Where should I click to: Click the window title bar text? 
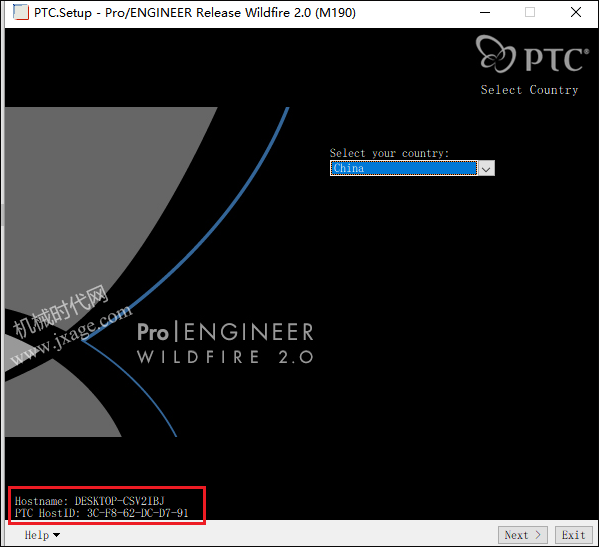pos(195,13)
